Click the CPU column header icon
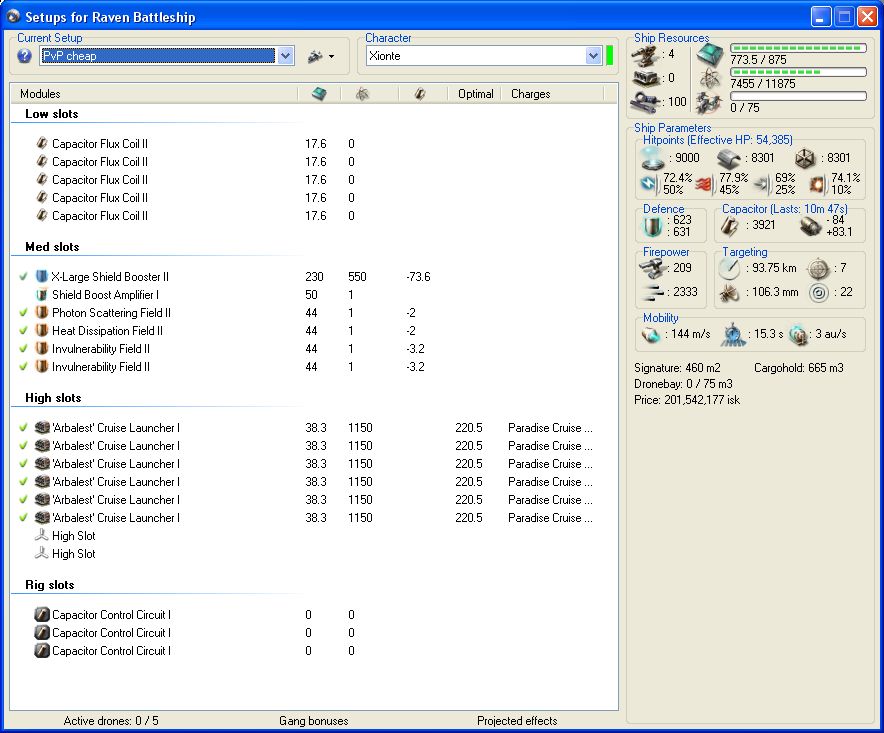This screenshot has height=733, width=884. (x=320, y=94)
